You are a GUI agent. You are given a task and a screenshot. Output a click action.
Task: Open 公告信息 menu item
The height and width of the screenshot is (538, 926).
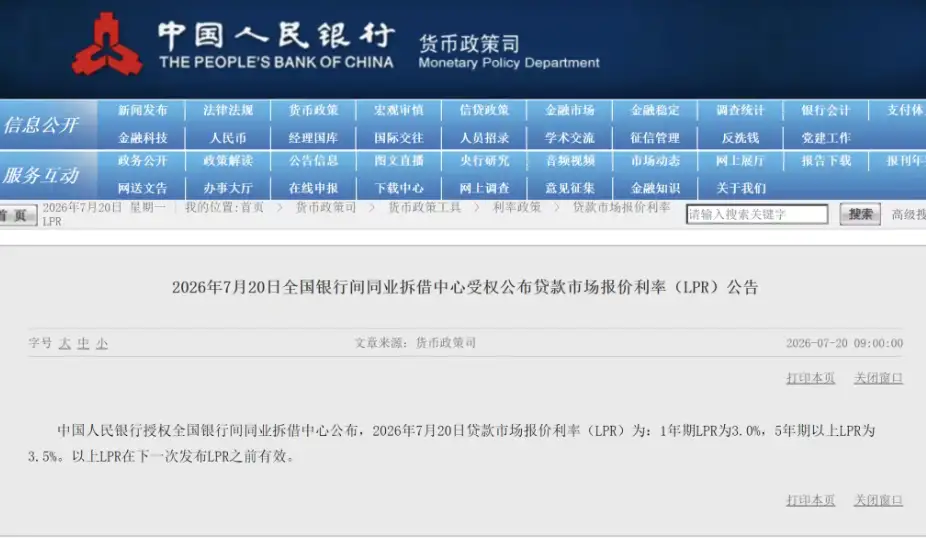coord(313,161)
